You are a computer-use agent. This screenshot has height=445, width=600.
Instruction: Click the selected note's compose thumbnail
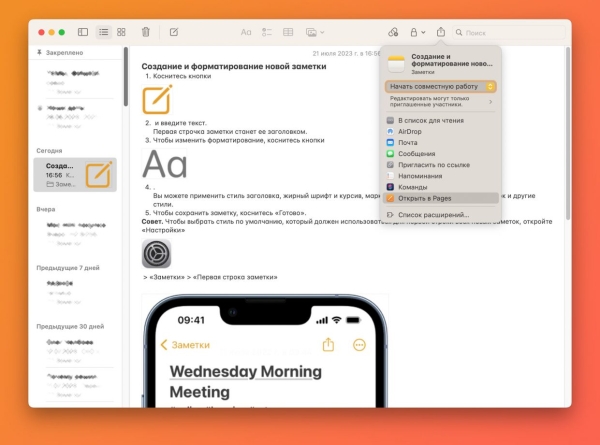click(x=99, y=175)
